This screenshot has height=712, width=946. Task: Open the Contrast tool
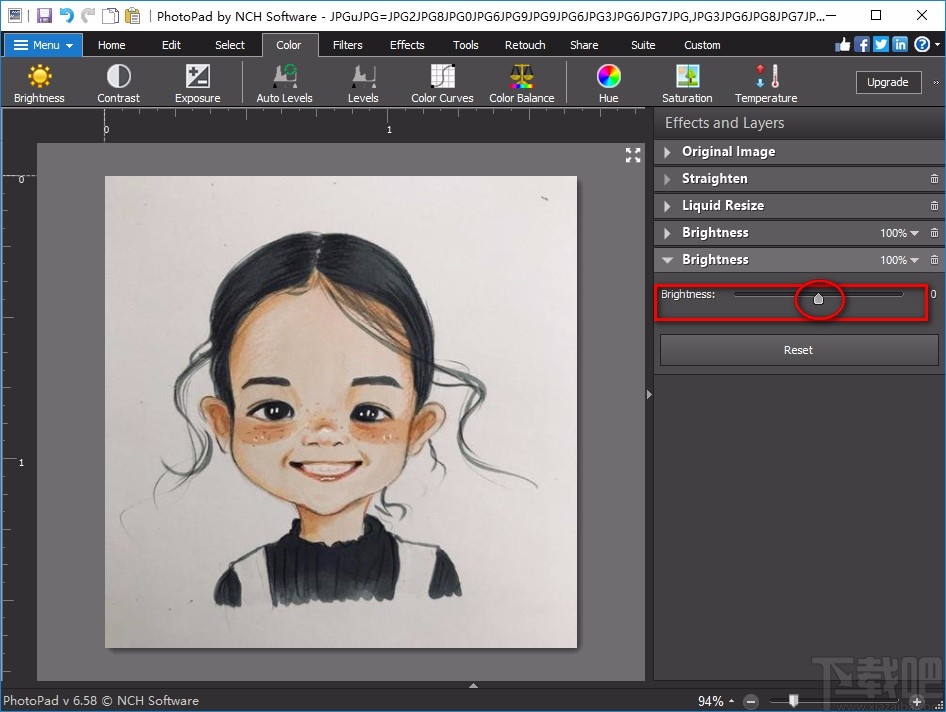[118, 82]
